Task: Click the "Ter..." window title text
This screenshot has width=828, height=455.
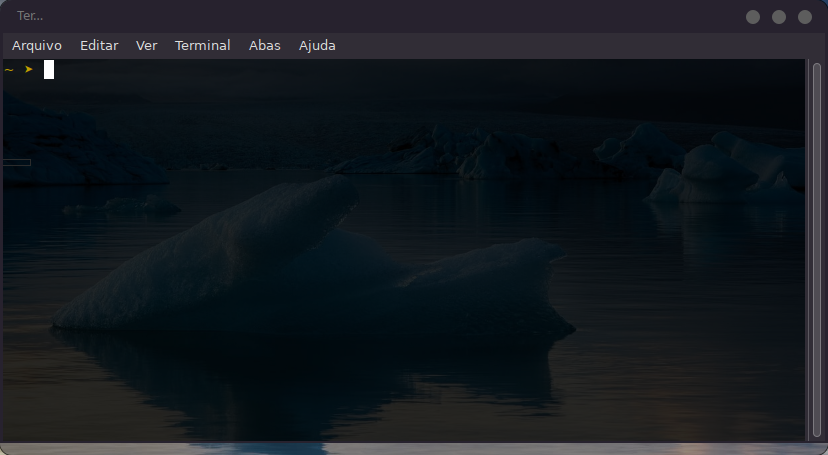Action: click(30, 16)
